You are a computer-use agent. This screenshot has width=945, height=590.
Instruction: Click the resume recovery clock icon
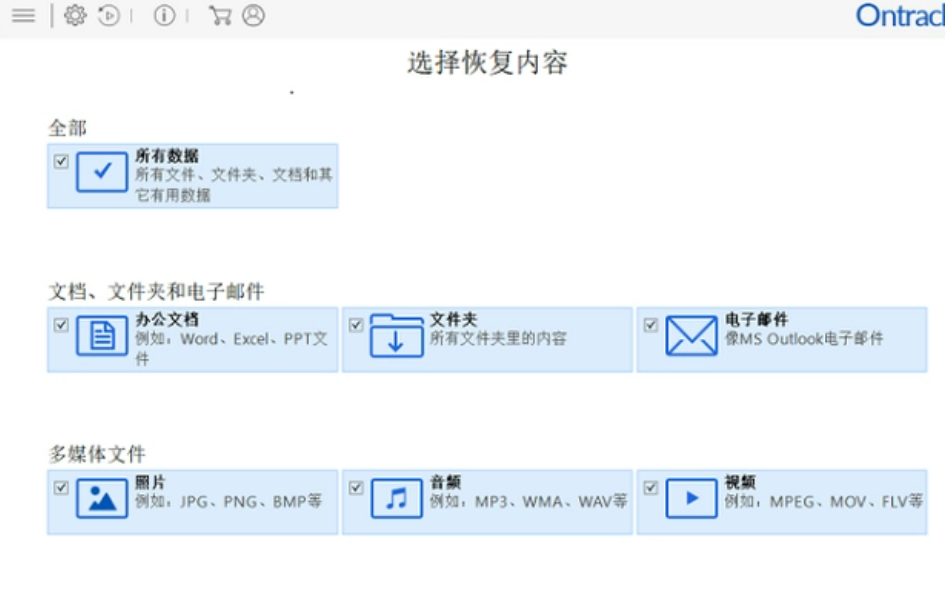(108, 15)
